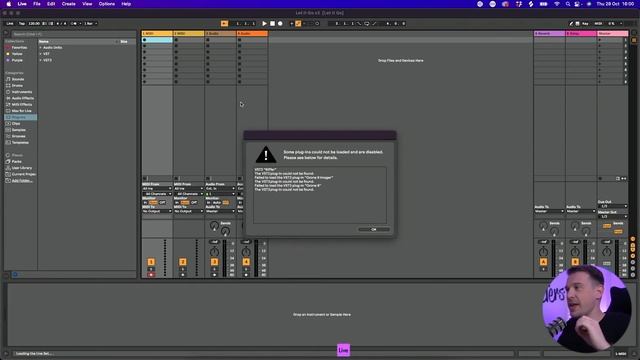Open Spotlight search in menu bar
The height and width of the screenshot is (360, 640).
pos(568,4)
